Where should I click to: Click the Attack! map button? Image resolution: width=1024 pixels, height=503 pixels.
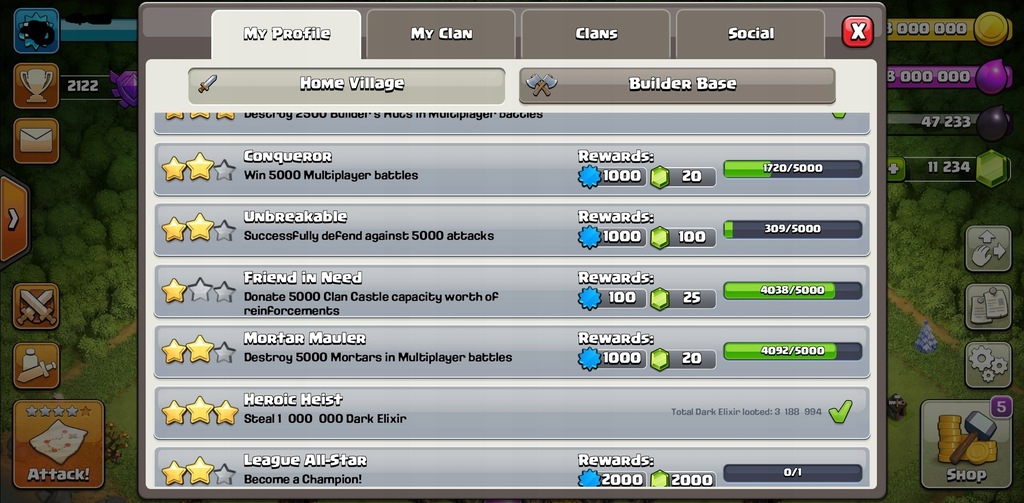point(59,444)
